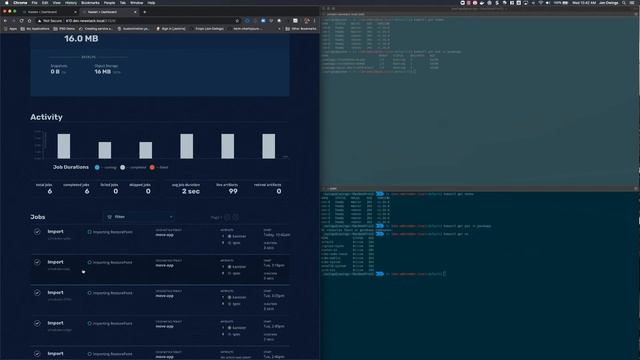This screenshot has height=360, width=640.
Task: Open the Chrome app menu
Action: pyautogui.click(x=20, y=2)
